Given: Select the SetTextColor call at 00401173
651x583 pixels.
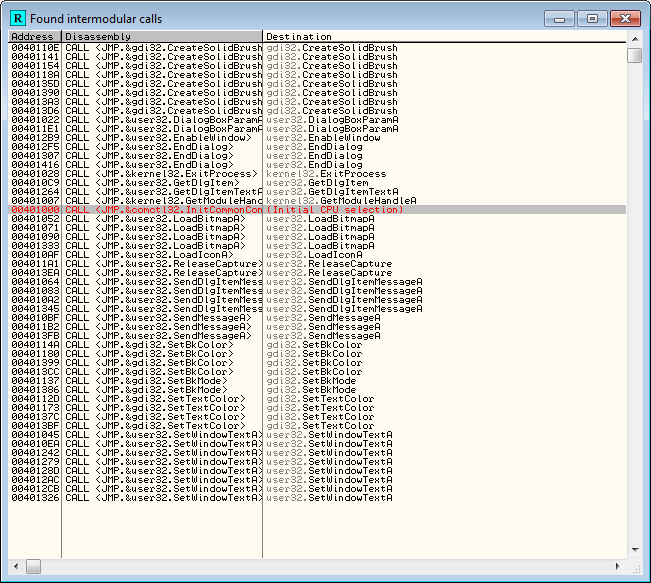Looking at the screenshot, I should [317, 408].
